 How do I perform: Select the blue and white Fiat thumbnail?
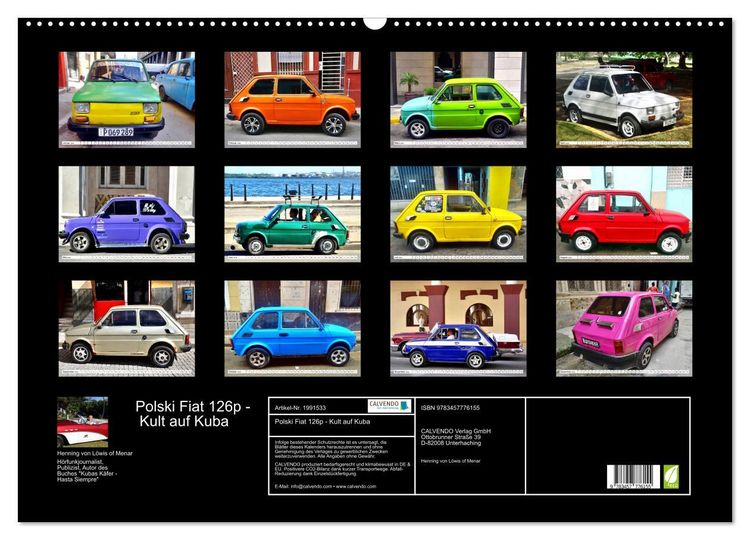(x=458, y=328)
